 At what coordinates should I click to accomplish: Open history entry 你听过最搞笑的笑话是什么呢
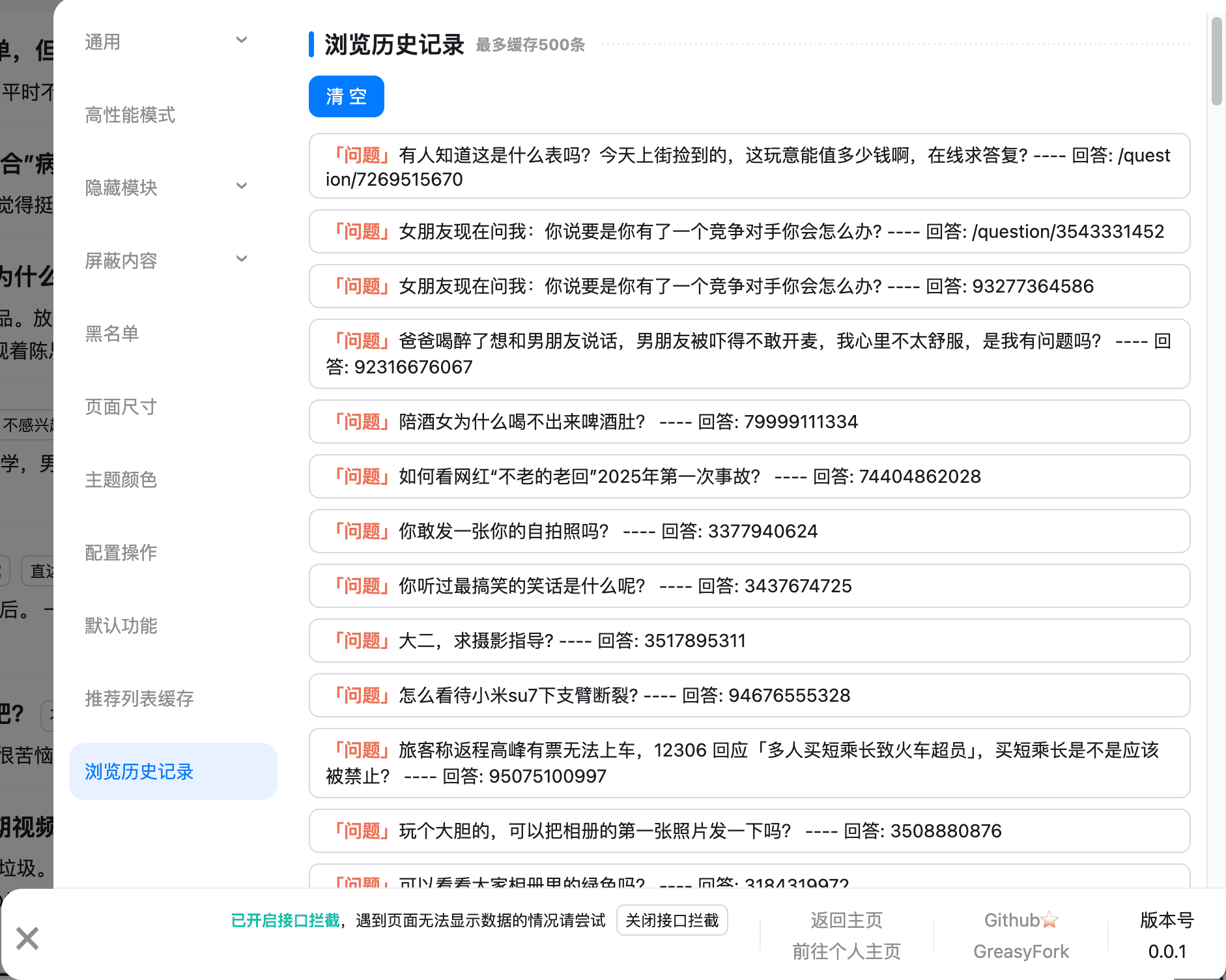749,586
